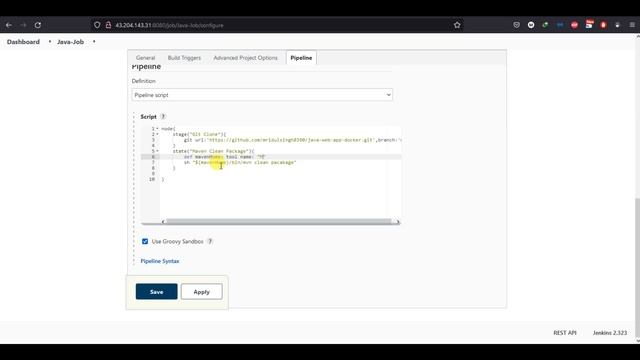Image resolution: width=640 pixels, height=360 pixels.
Task: Select the Pipeline tab
Action: click(301, 58)
